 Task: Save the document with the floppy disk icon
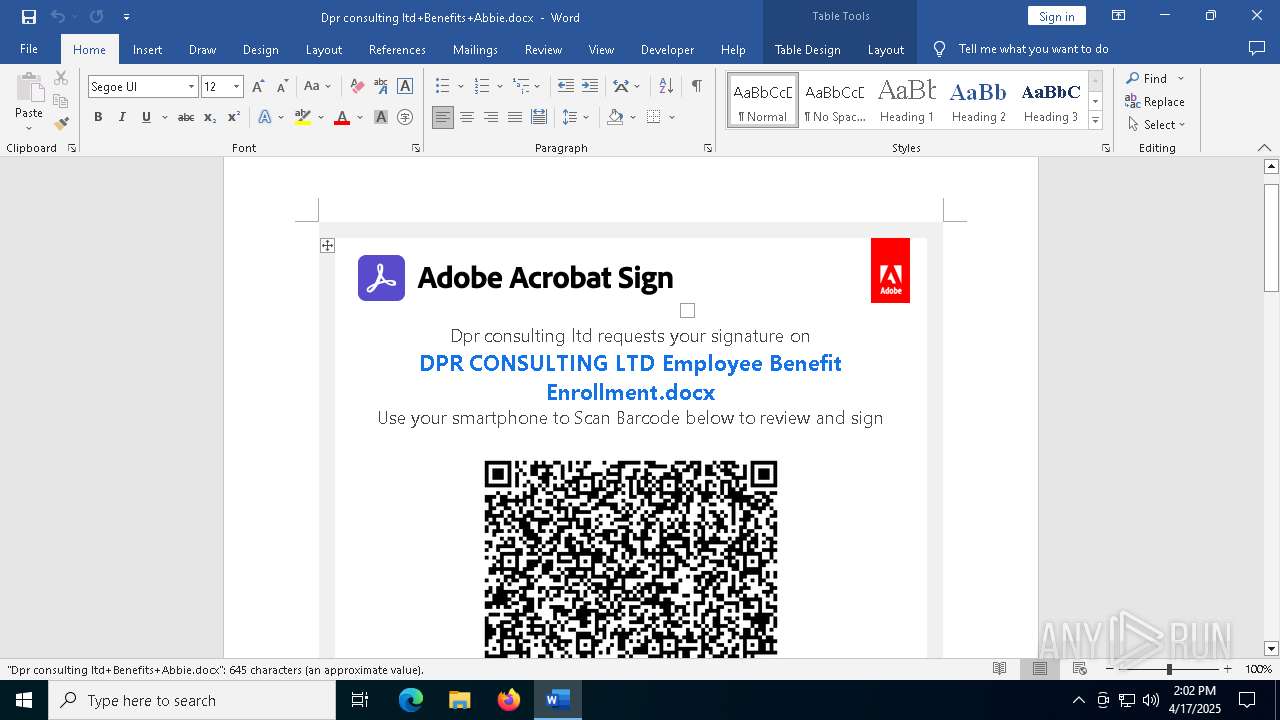click(29, 17)
